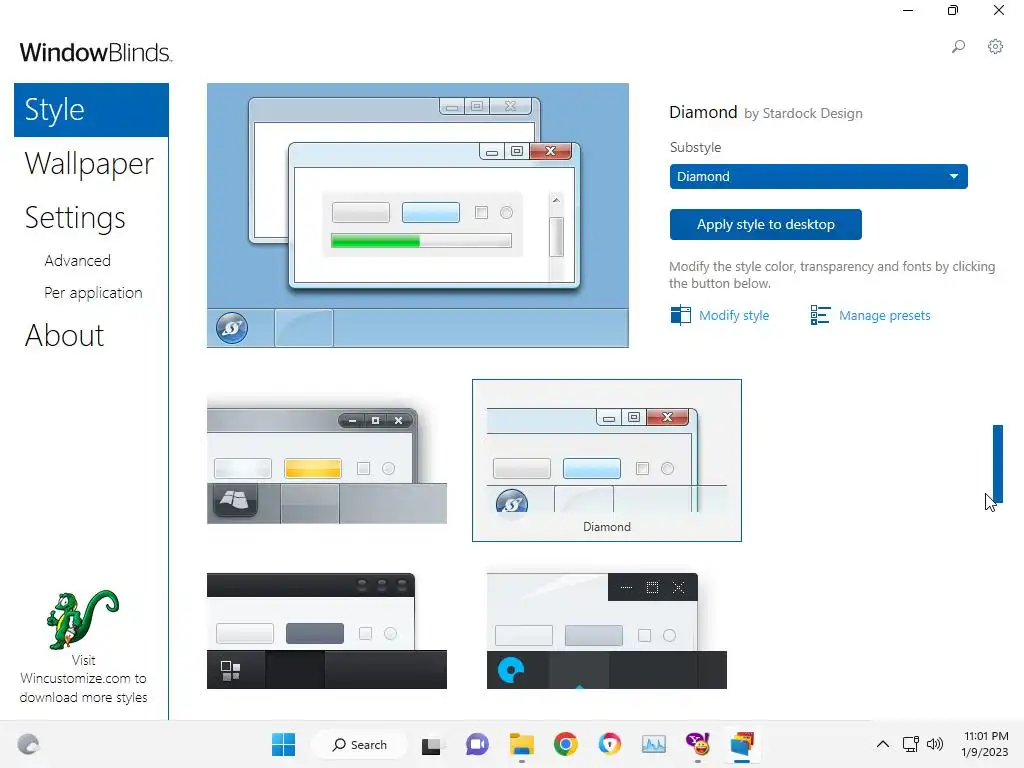Choose the dark titlebar style with gray button
The height and width of the screenshot is (768, 1024).
[327, 631]
